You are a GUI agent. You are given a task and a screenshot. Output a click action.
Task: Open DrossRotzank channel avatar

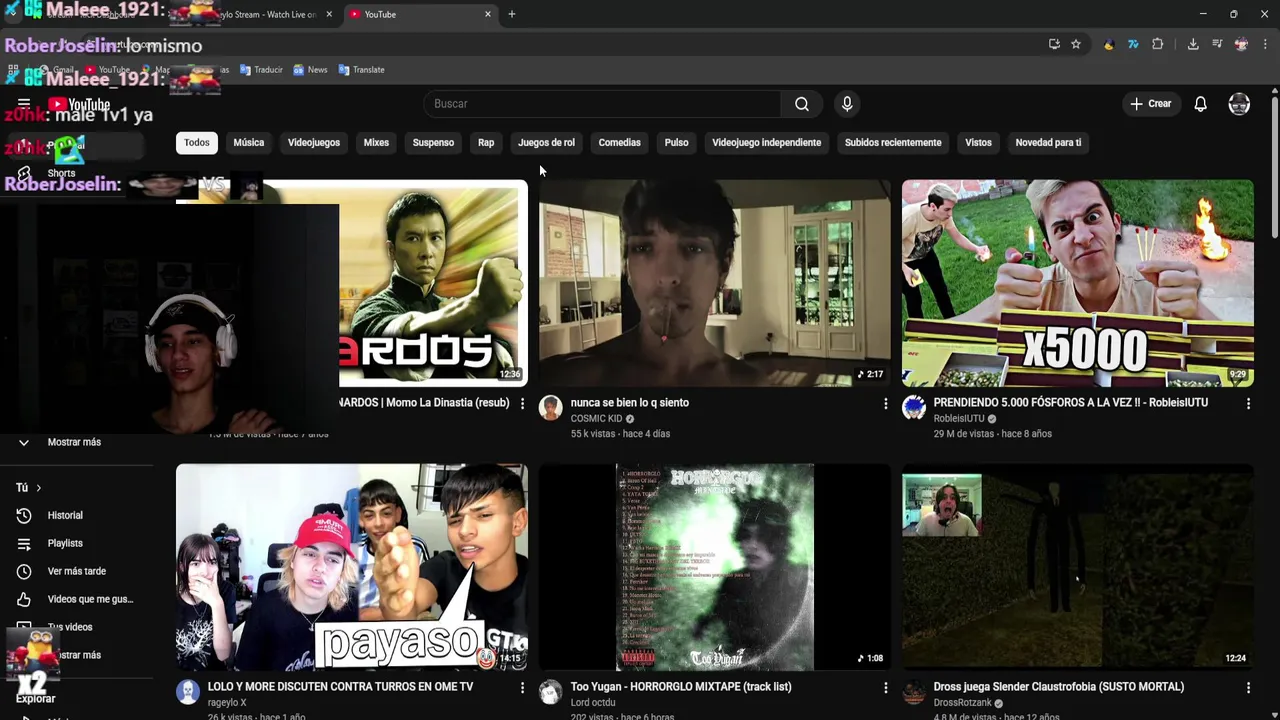[x=914, y=691]
